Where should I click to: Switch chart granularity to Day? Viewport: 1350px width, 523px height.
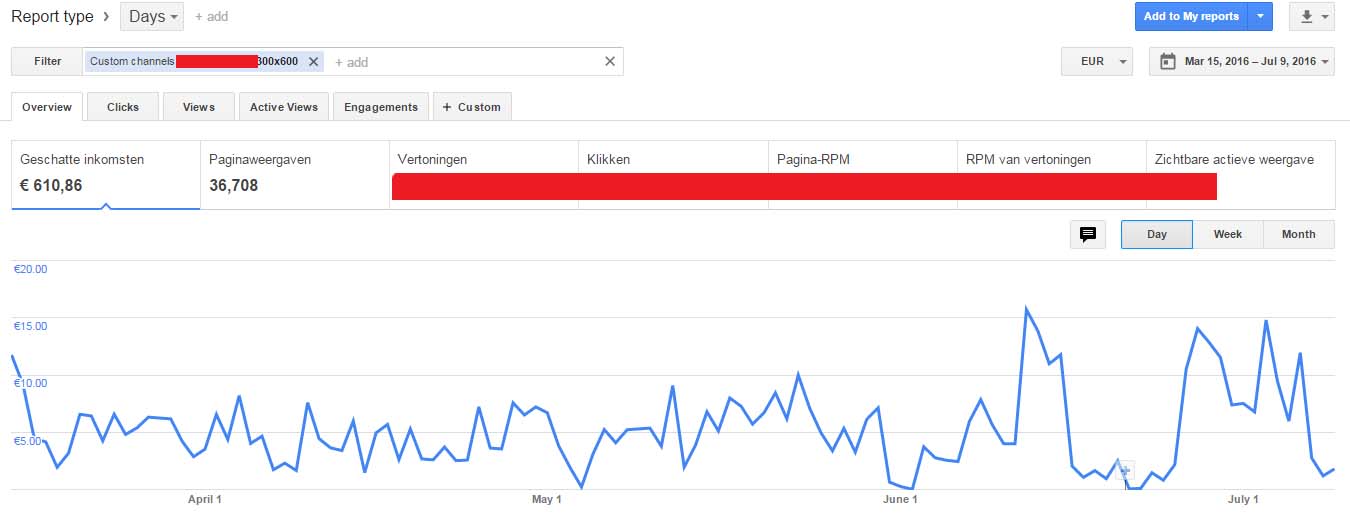click(x=1157, y=234)
